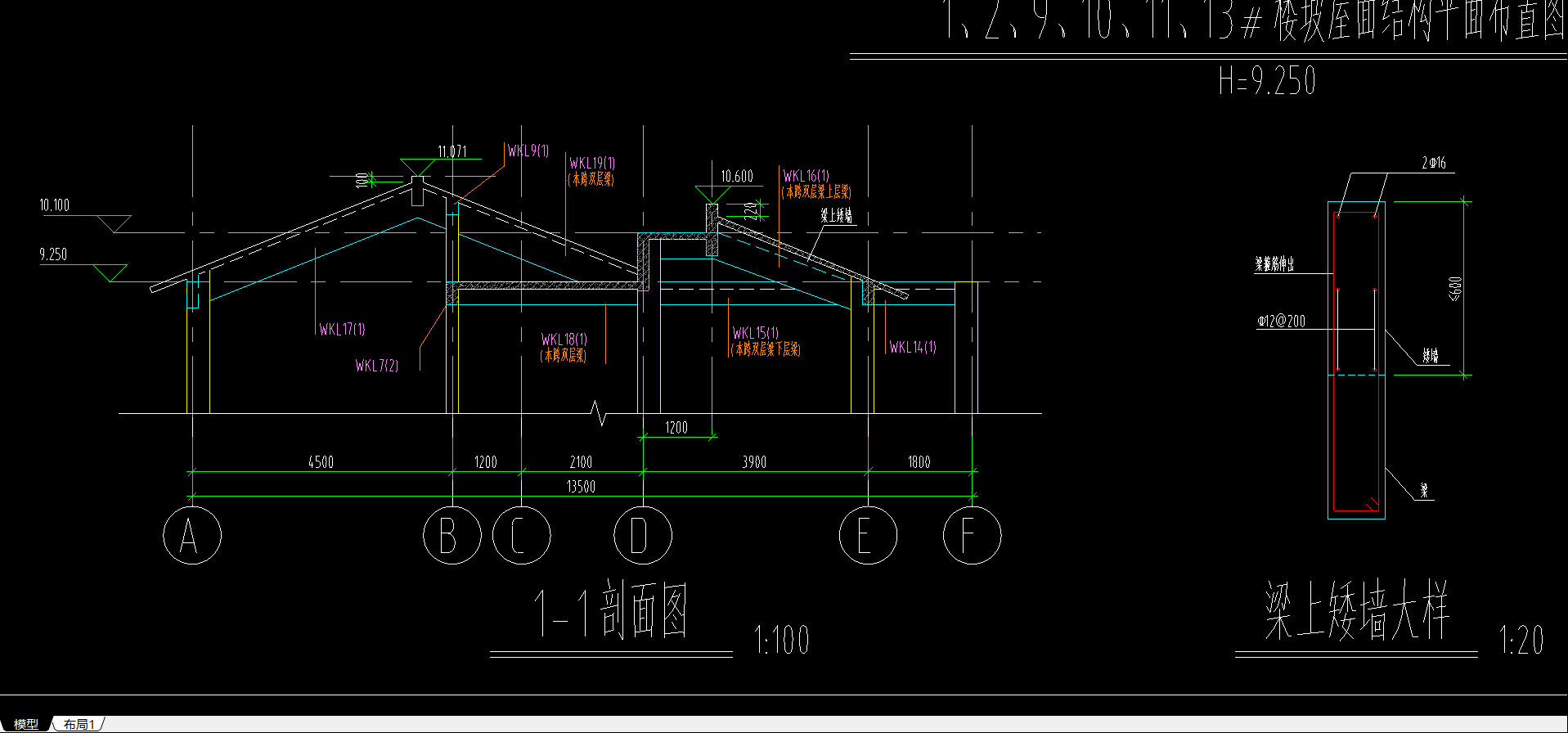Click the 11.071 ridge elevation value
The height and width of the screenshot is (733, 1568).
[x=452, y=151]
